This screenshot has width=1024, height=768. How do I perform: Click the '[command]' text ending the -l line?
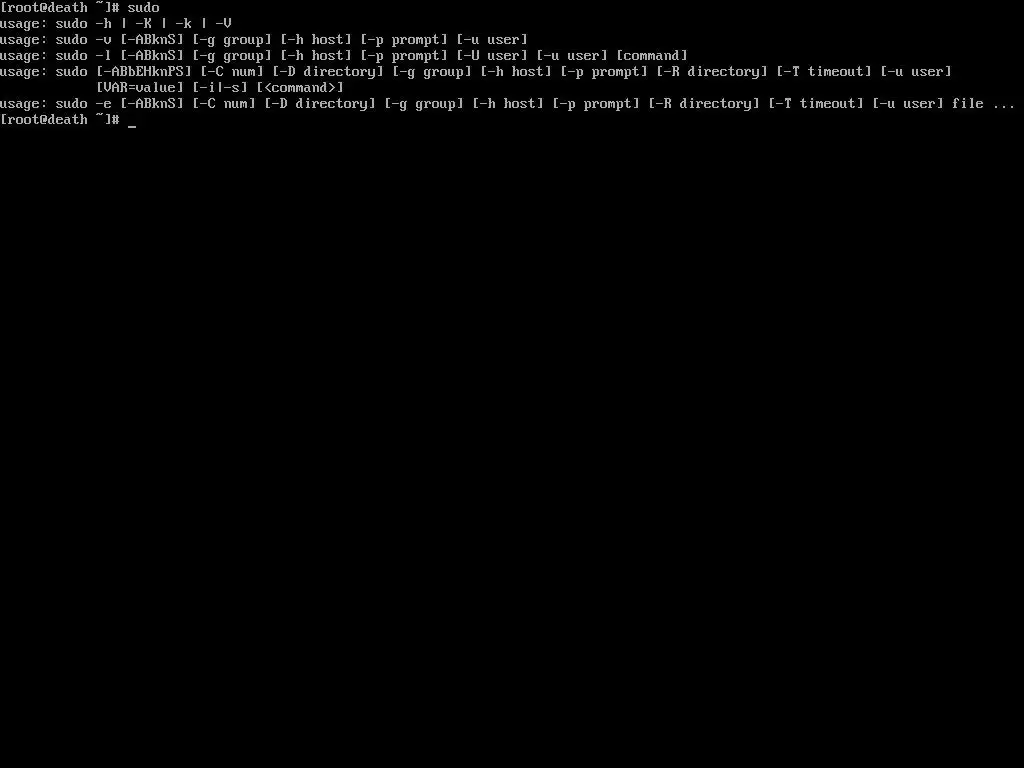(x=652, y=56)
